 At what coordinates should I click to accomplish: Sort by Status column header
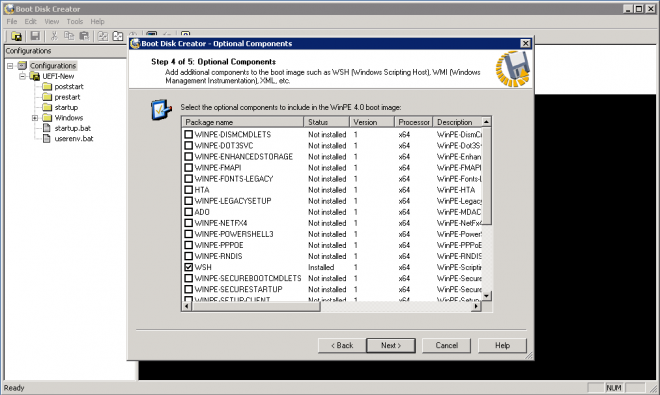click(326, 122)
